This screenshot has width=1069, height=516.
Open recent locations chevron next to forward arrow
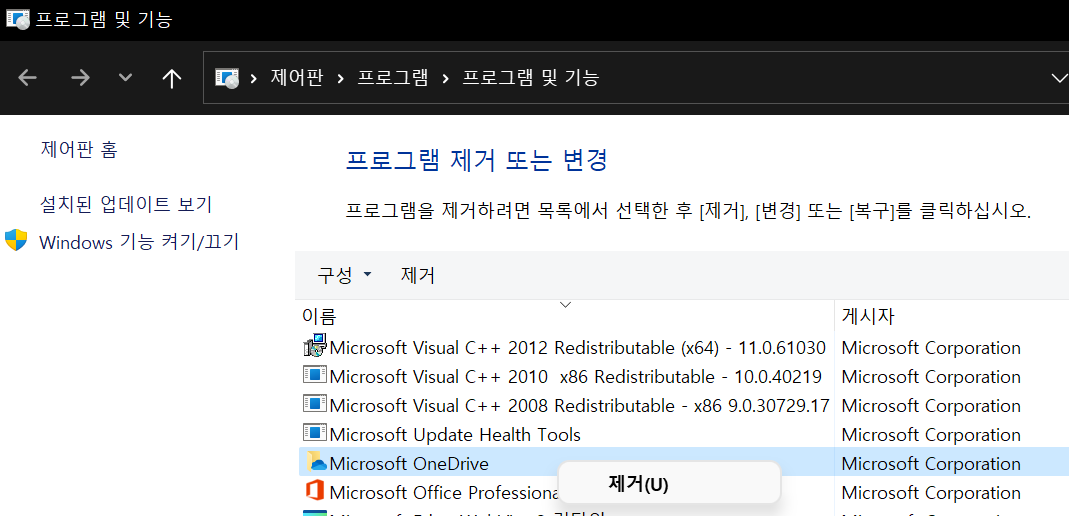tap(125, 78)
